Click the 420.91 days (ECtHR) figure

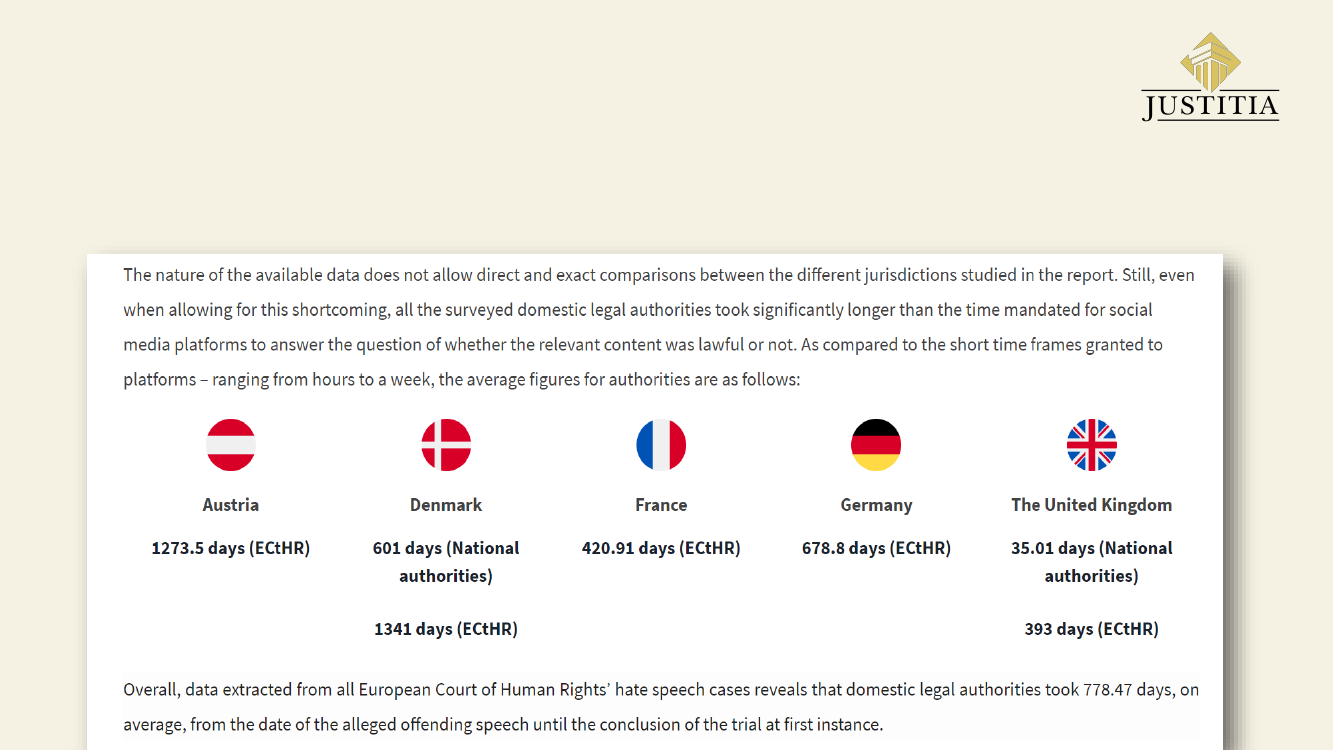[x=661, y=548]
